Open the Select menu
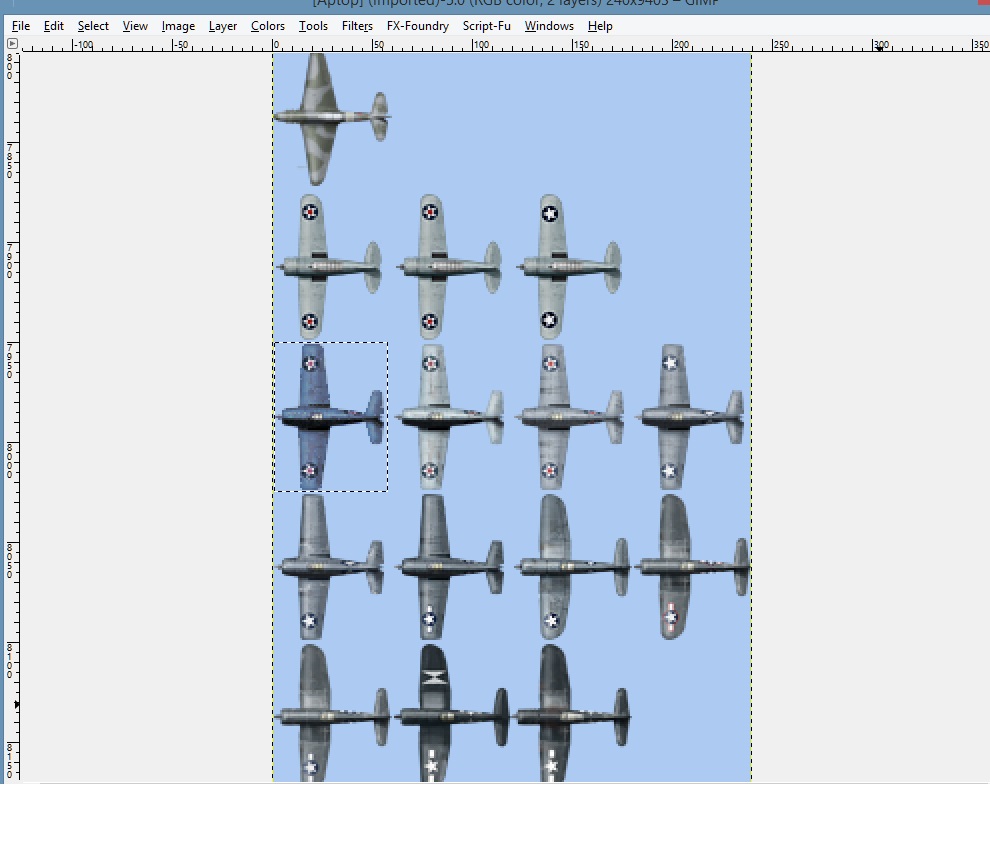 (x=93, y=26)
